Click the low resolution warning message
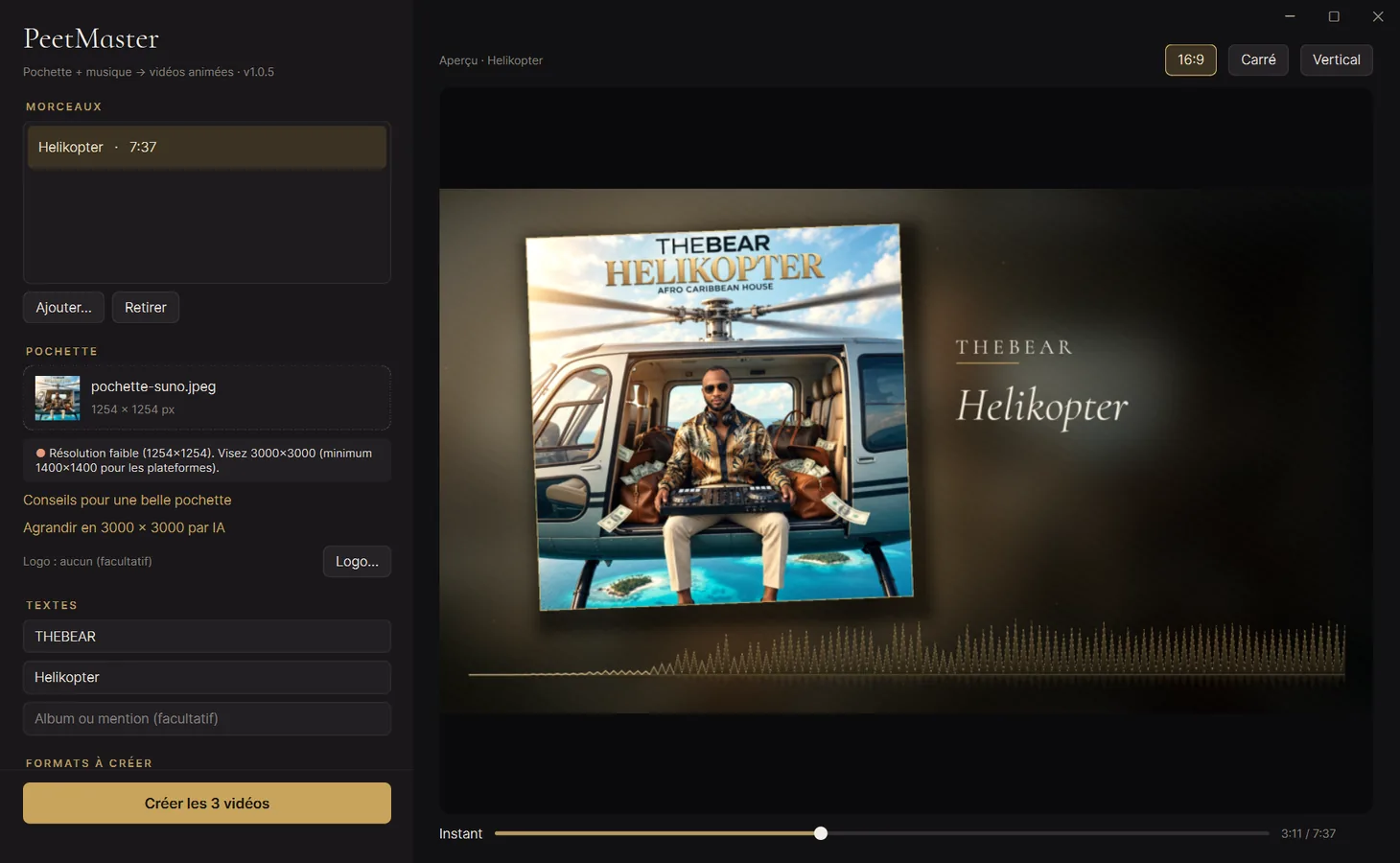 (207, 460)
